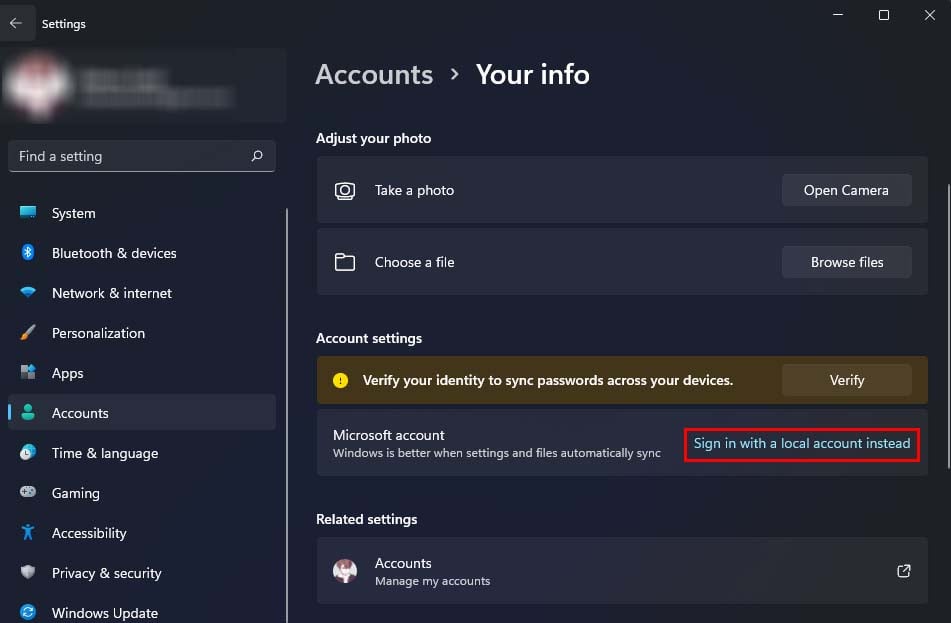Click the external link icon on Accounts row
The width and height of the screenshot is (951, 623).
point(904,571)
